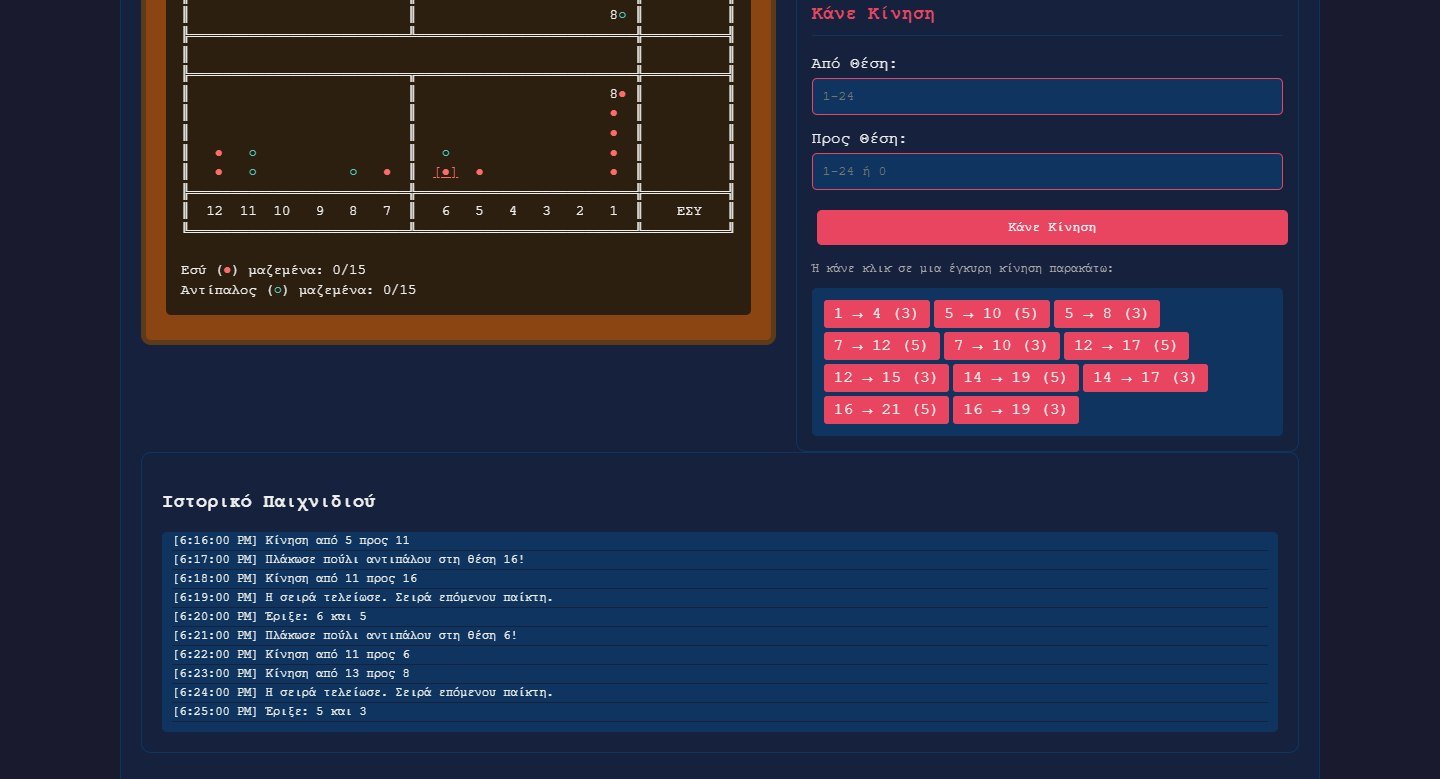Pick the 14 → 19 (5) move
This screenshot has height=779, width=1440.
(x=1016, y=378)
